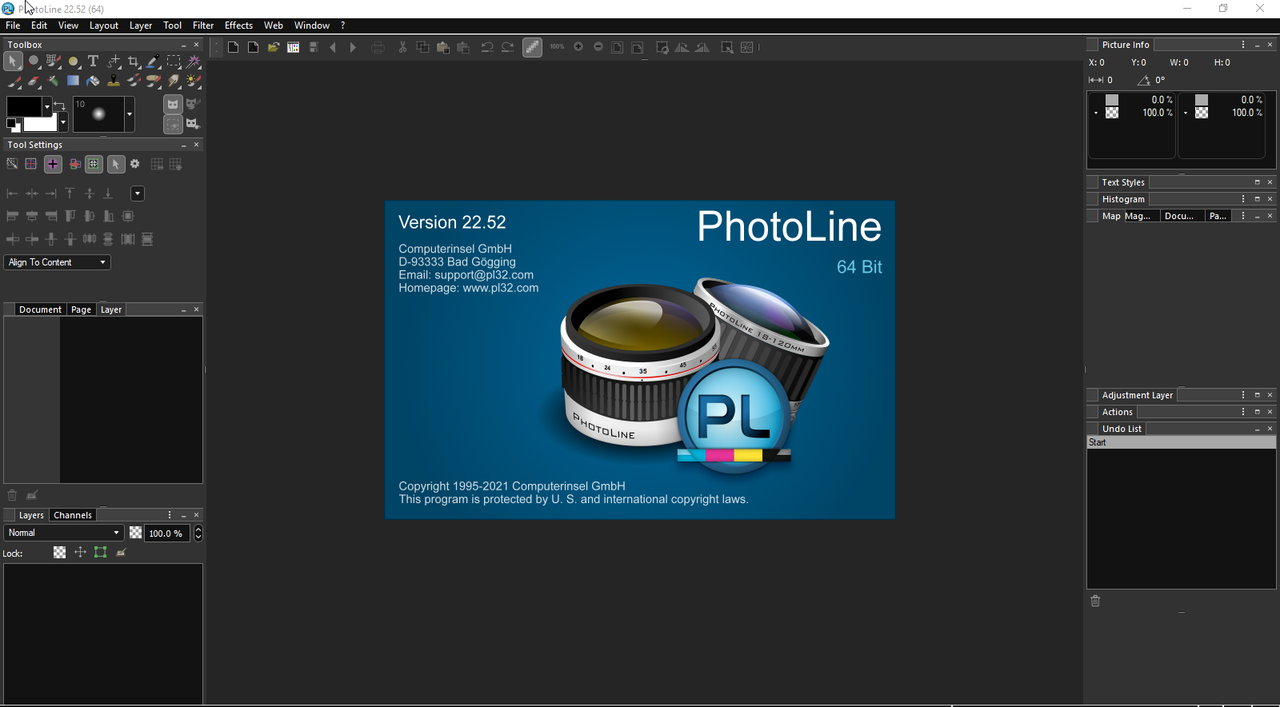Switch to the Actions tab
The width and height of the screenshot is (1280, 707).
1117,412
